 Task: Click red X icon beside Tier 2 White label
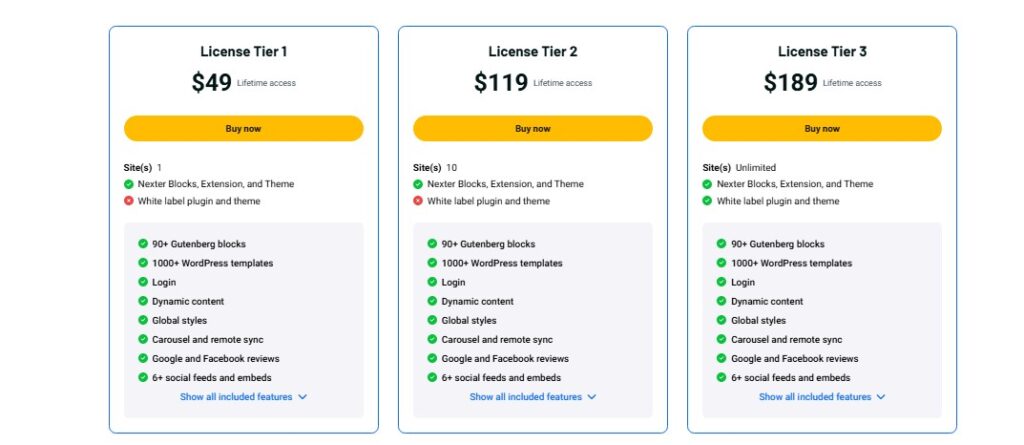point(418,201)
